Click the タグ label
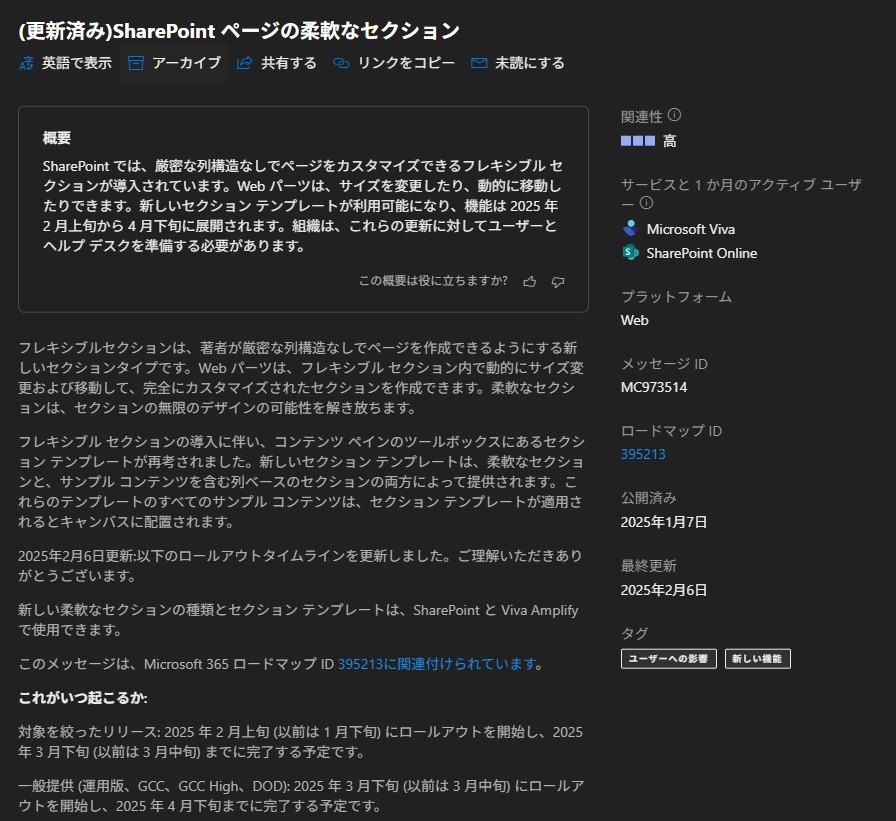The image size is (896, 821). coord(634,633)
